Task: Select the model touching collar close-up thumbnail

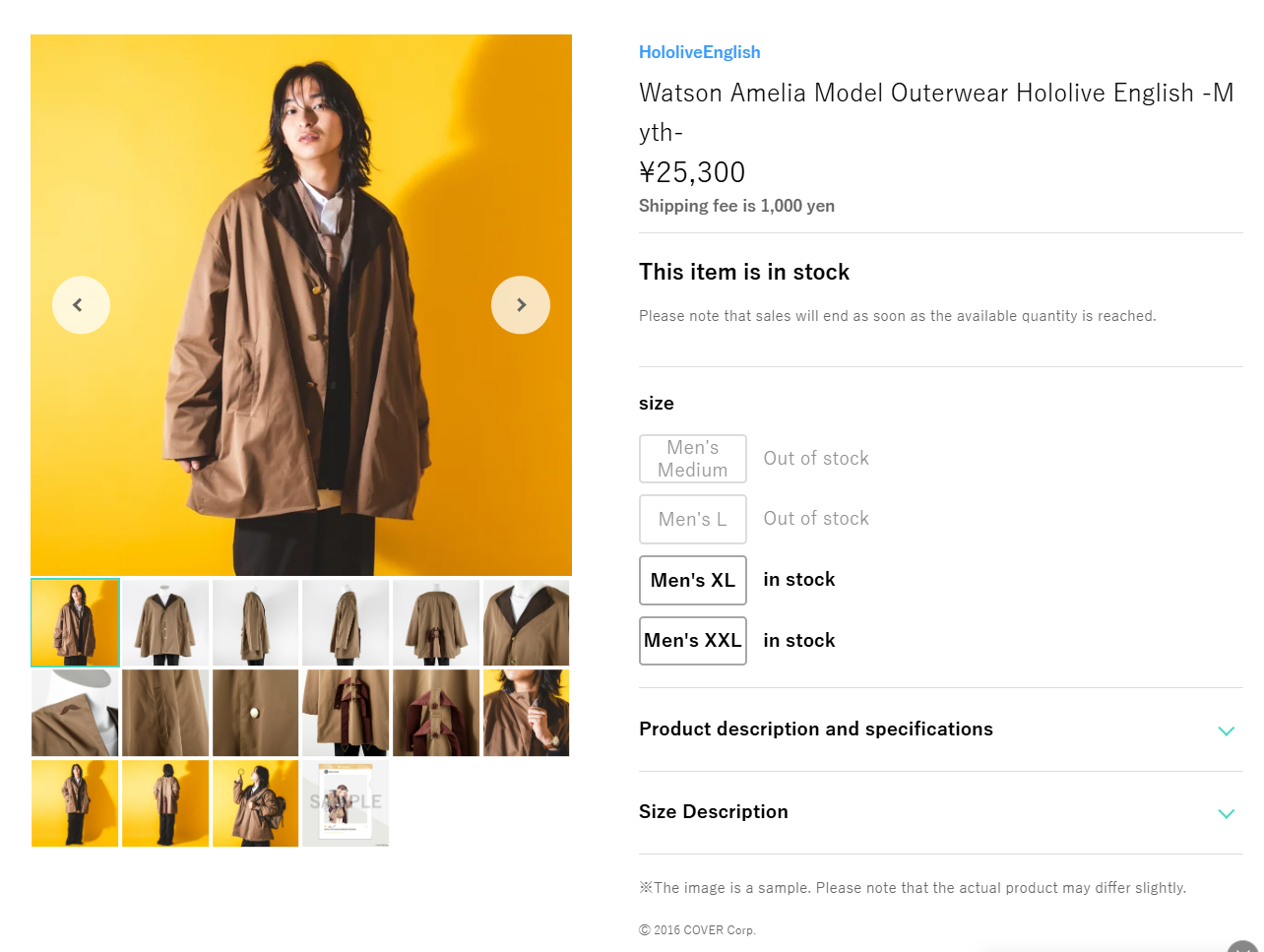Action: coord(527,713)
